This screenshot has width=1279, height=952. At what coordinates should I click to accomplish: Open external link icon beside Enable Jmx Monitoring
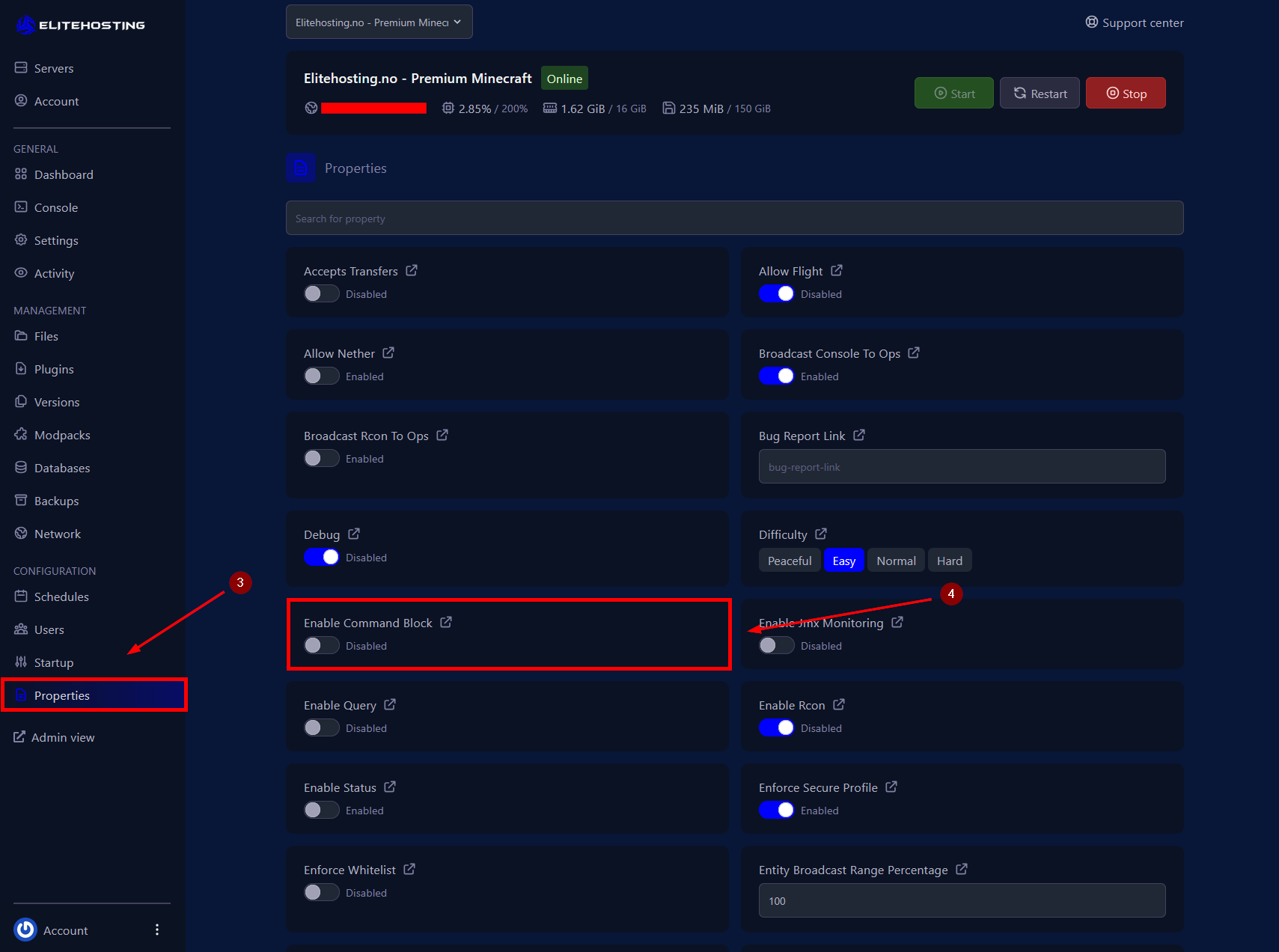click(897, 622)
